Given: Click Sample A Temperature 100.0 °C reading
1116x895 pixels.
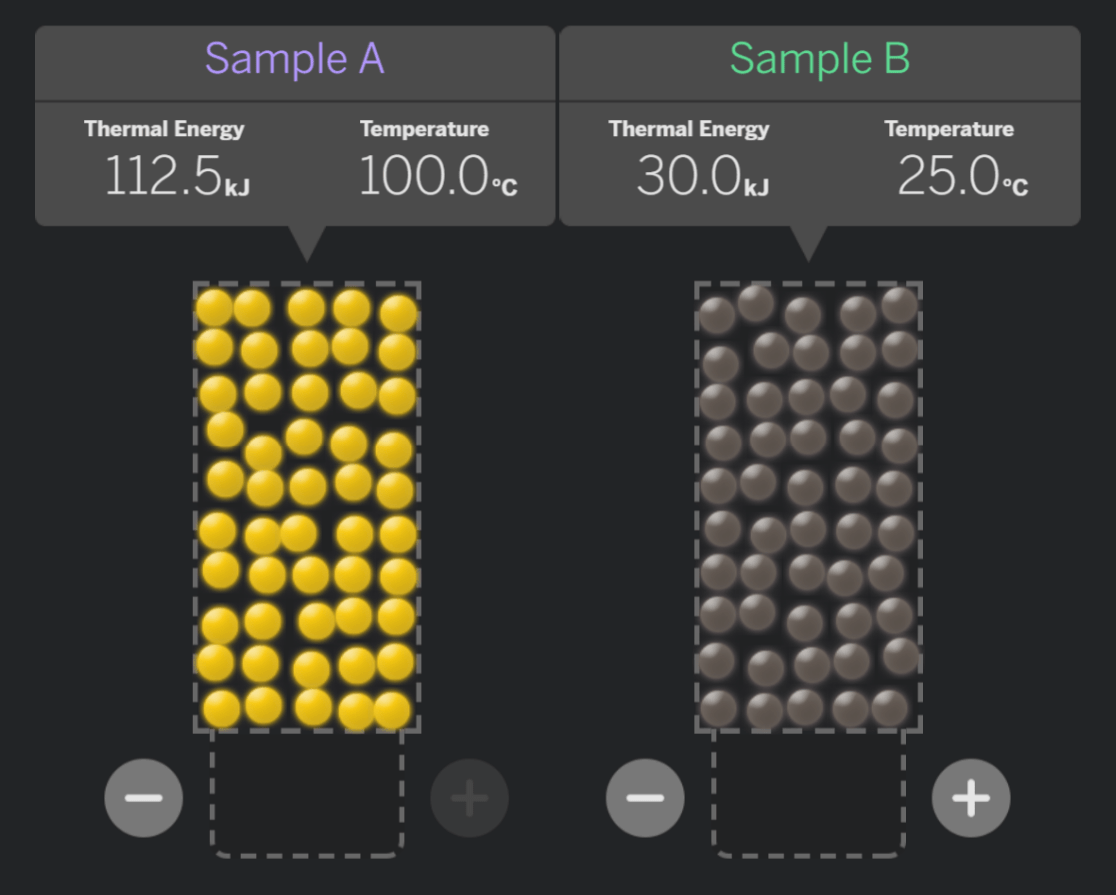Looking at the screenshot, I should (438, 176).
